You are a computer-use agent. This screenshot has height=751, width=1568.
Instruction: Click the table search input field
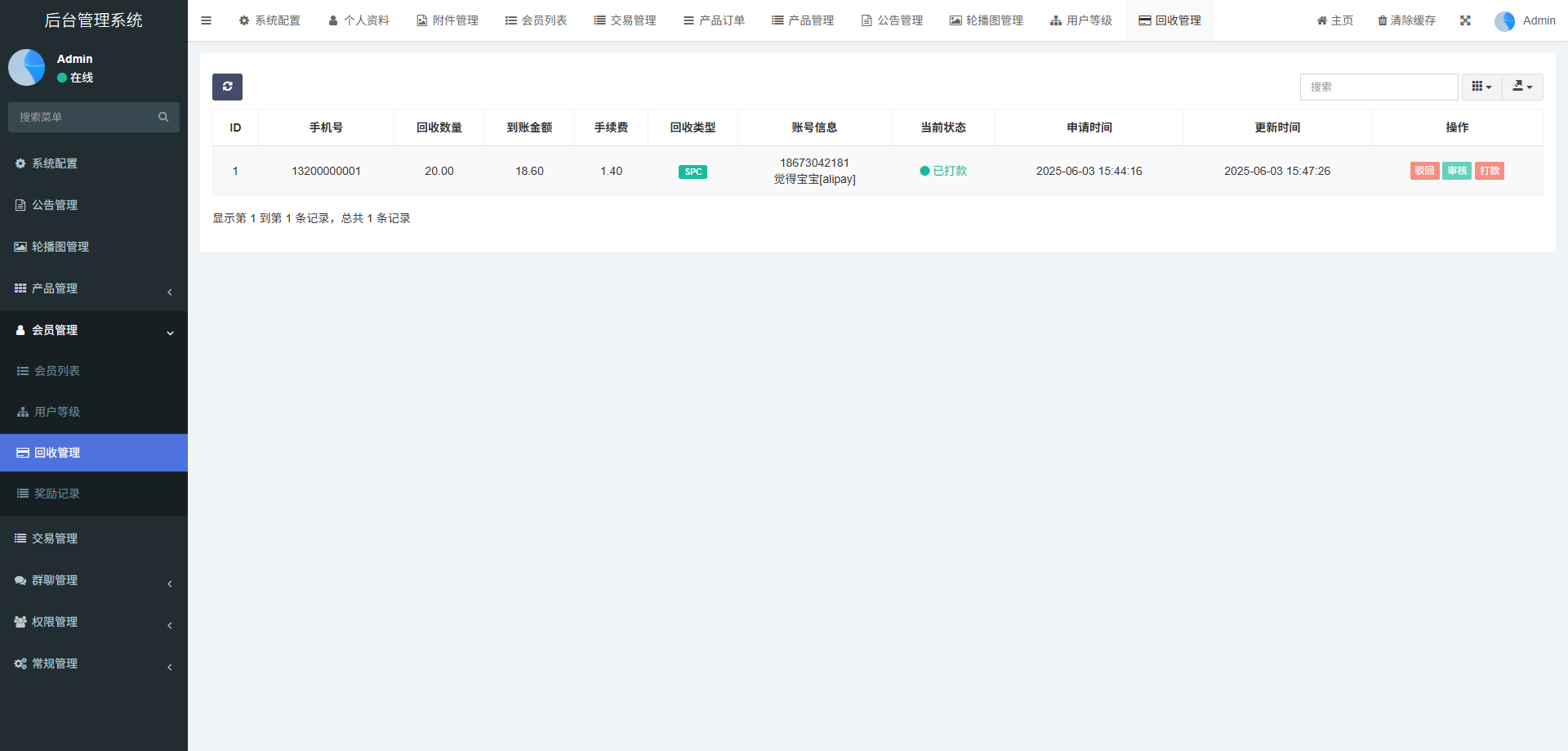1379,87
